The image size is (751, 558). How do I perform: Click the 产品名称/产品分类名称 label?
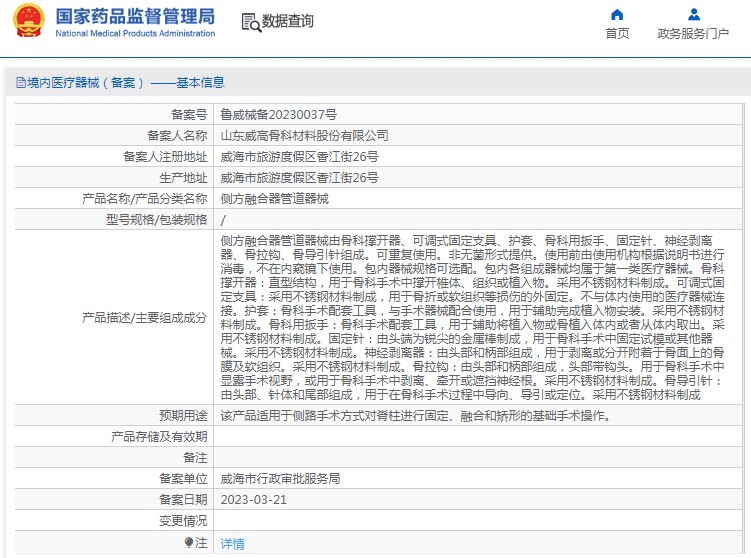click(145, 198)
